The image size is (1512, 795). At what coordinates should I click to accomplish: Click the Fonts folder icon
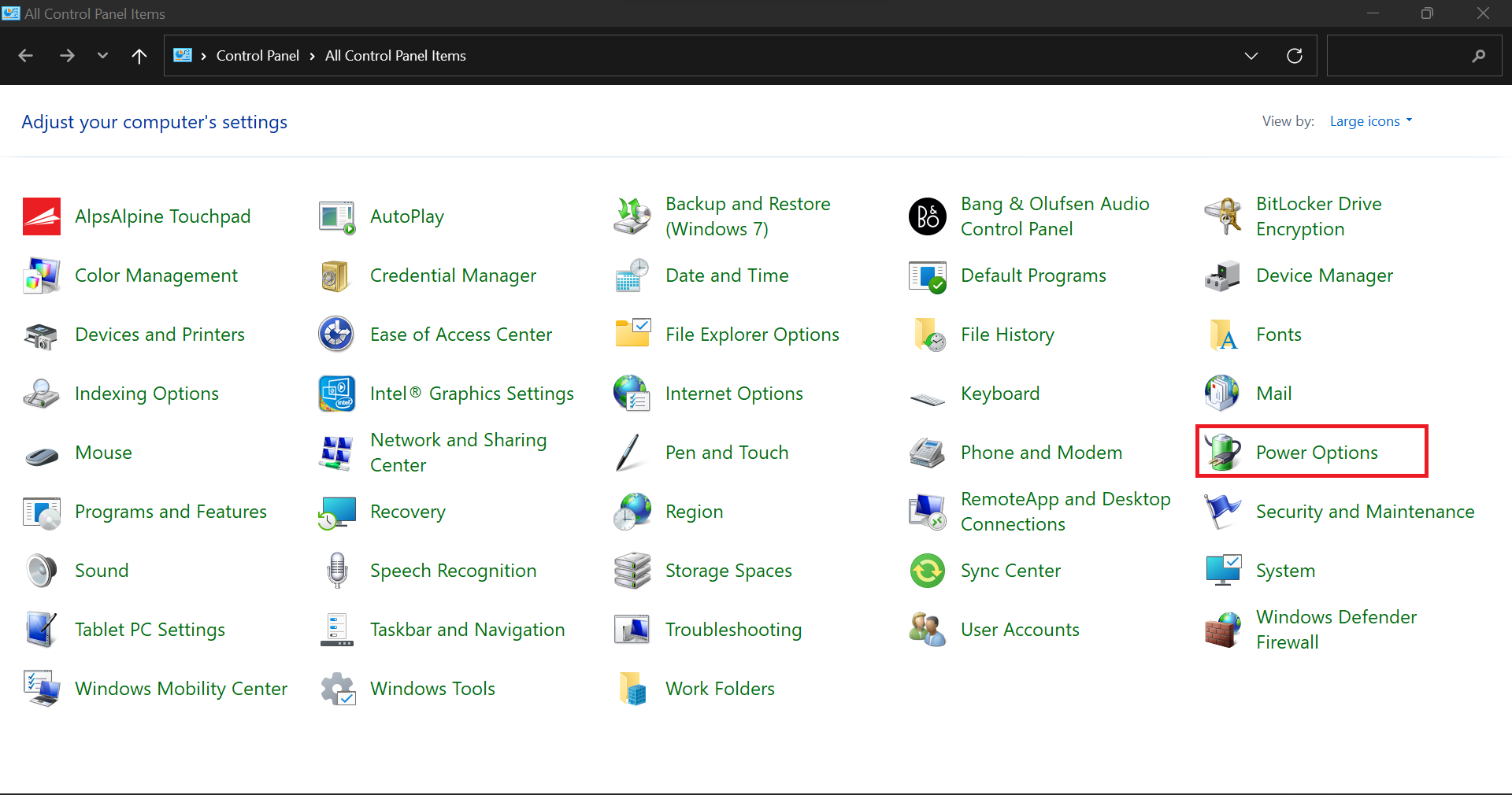[1223, 335]
